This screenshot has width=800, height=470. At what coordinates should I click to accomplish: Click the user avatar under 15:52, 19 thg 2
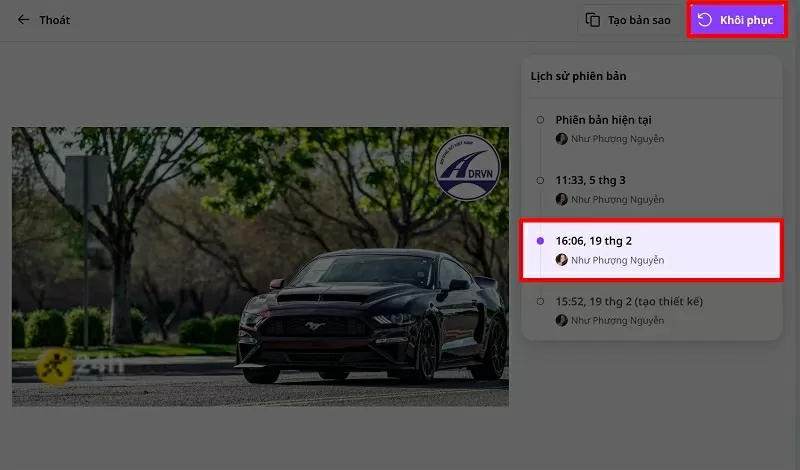562,320
